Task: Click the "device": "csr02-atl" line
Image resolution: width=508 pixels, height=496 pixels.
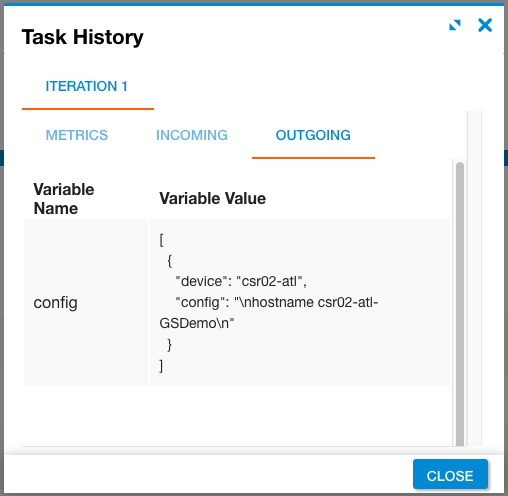Action: tap(241, 281)
